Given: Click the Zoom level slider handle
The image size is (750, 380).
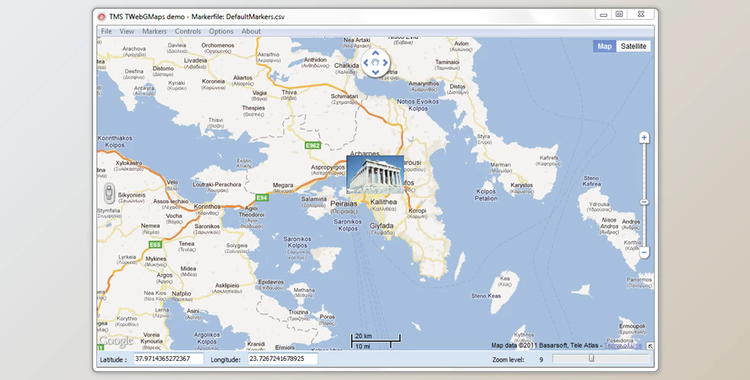Looking at the screenshot, I should point(592,358).
